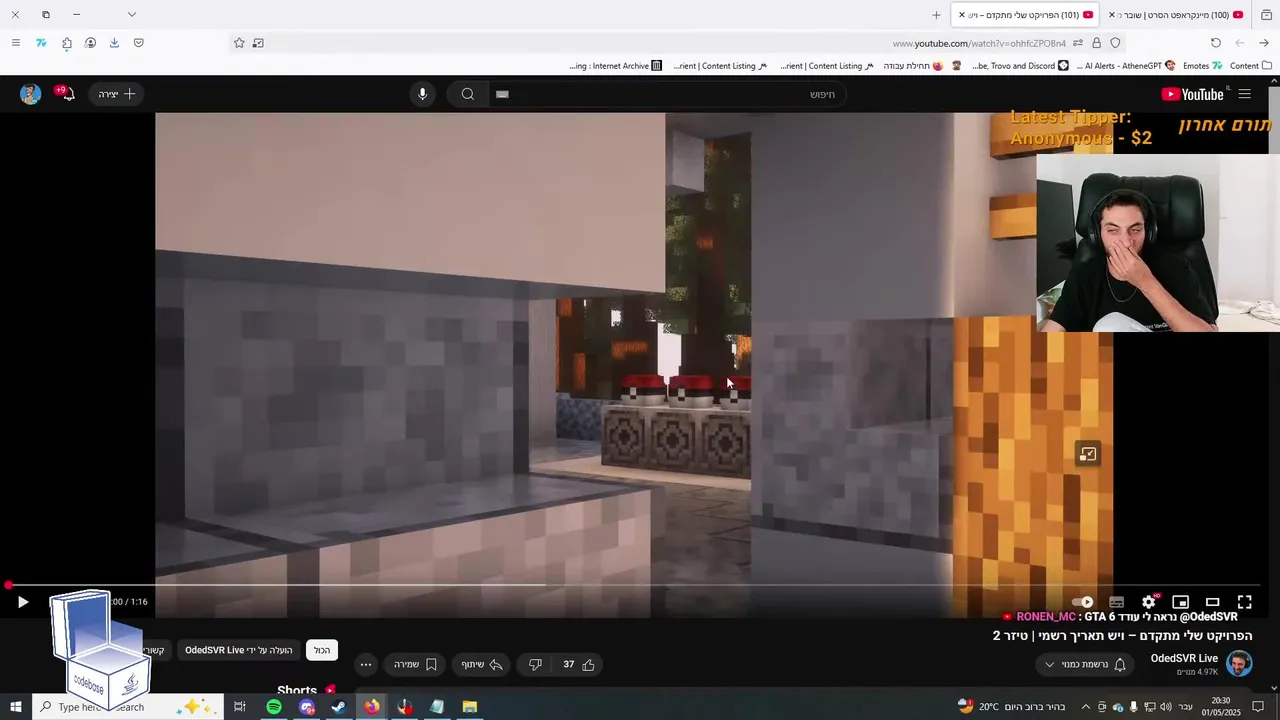Image resolution: width=1280 pixels, height=720 pixels.
Task: Enter fullscreen mode
Action: (x=1245, y=602)
